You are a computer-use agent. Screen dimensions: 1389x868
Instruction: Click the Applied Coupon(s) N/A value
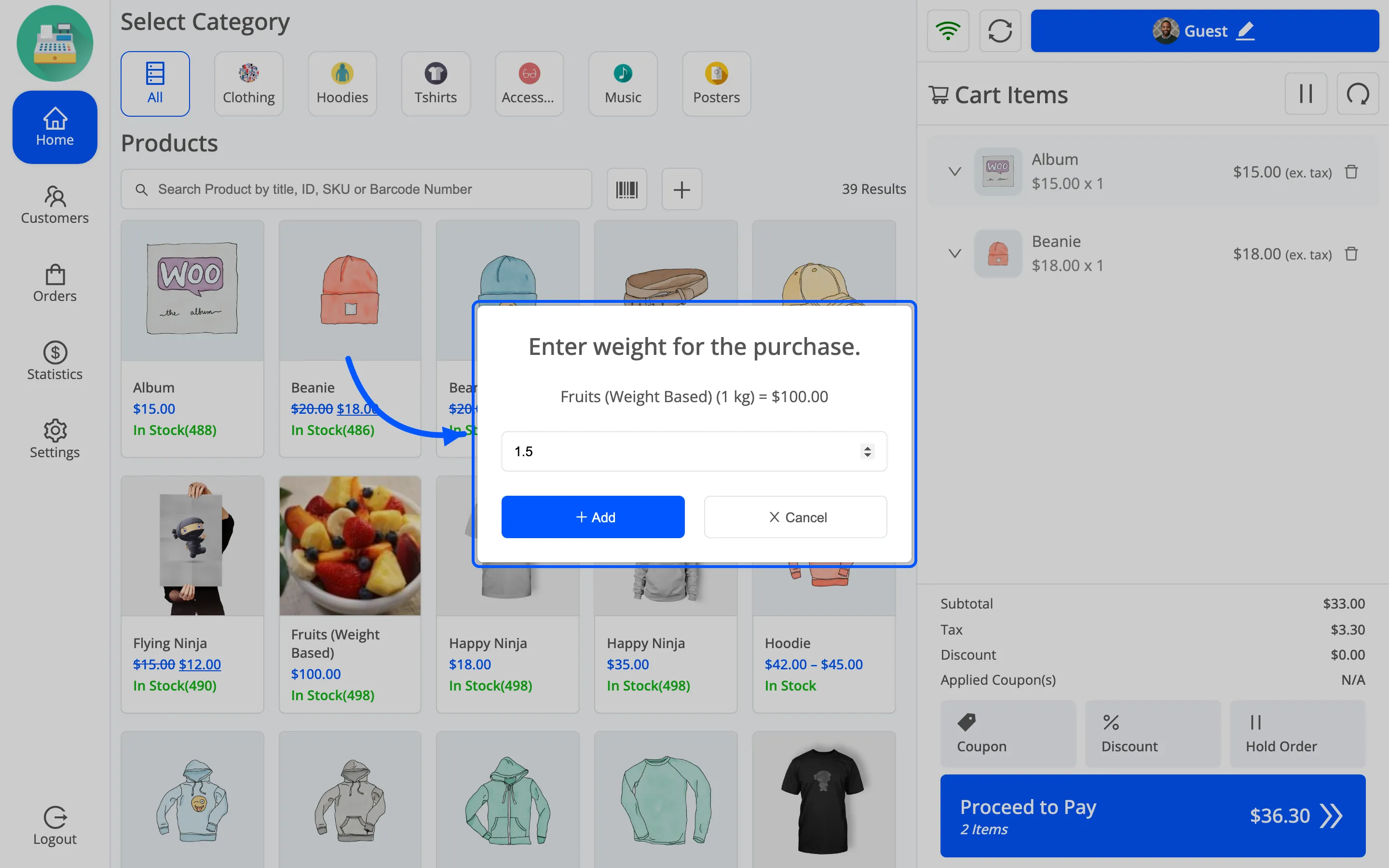[1353, 680]
